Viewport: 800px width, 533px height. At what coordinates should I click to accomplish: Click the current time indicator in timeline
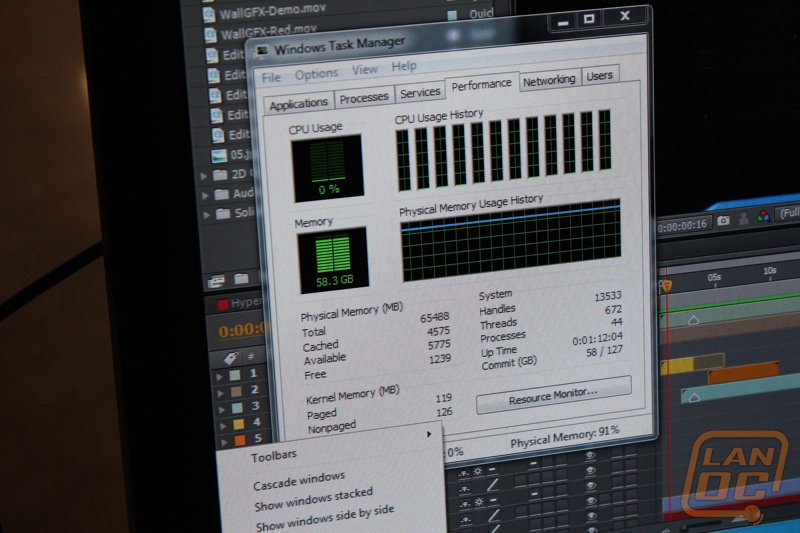pos(666,286)
